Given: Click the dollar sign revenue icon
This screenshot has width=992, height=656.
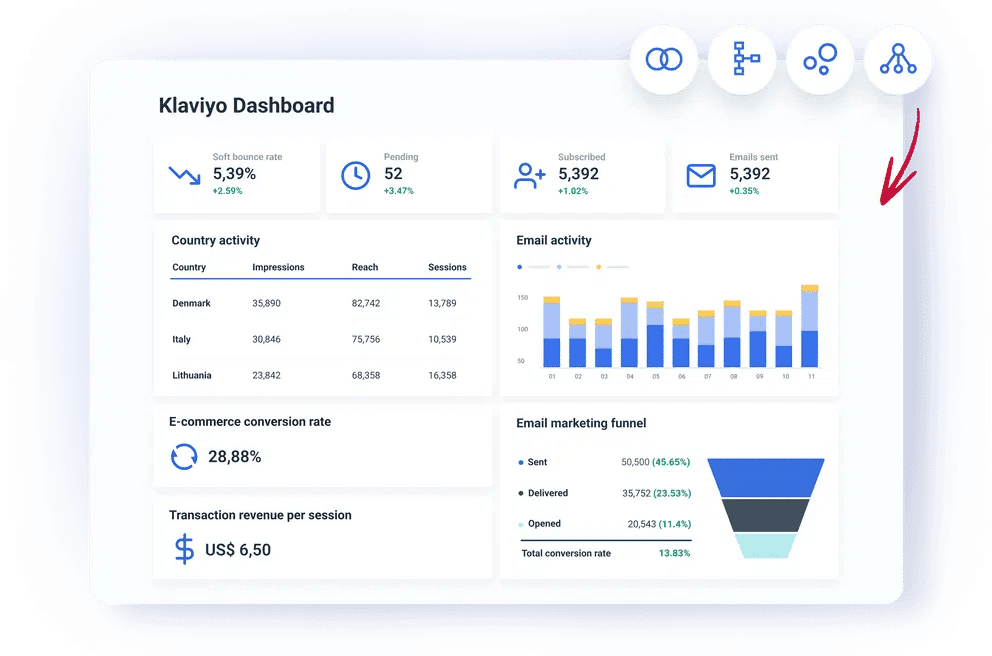Looking at the screenshot, I should click(x=184, y=549).
